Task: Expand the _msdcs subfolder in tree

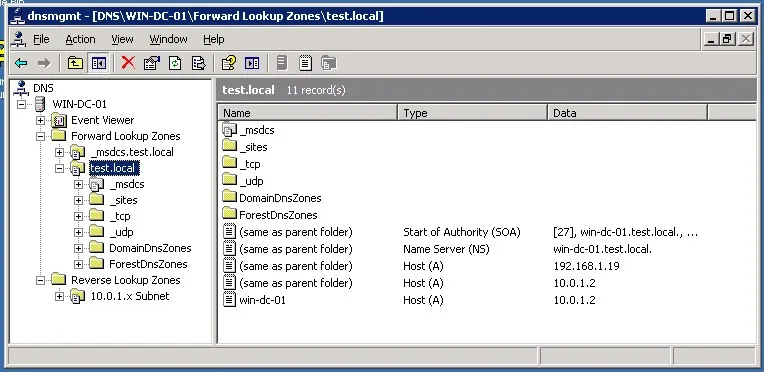Action: point(78,184)
